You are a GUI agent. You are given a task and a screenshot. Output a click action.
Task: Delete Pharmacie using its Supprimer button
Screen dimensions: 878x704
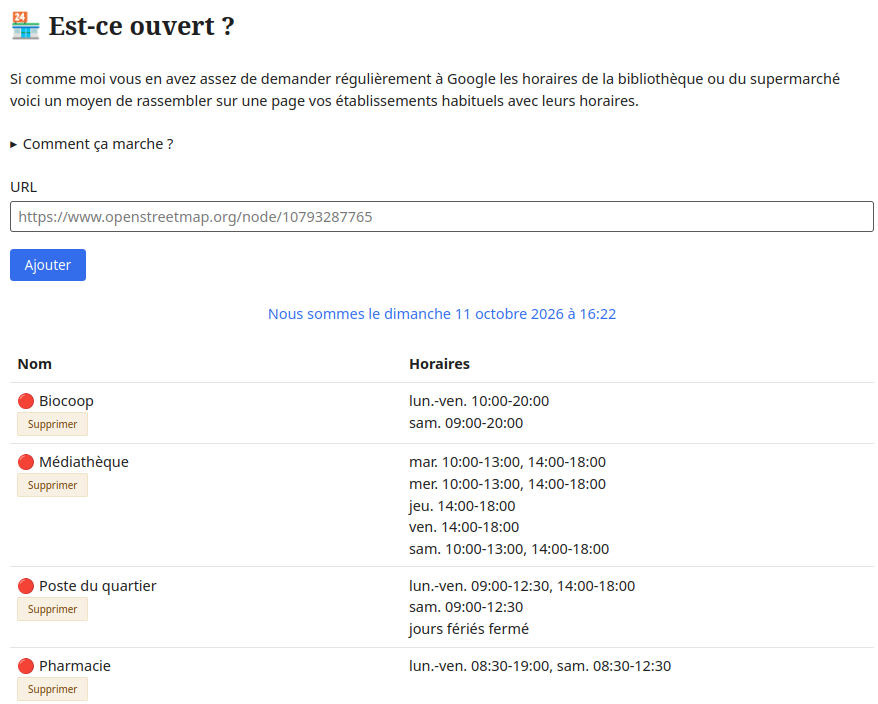pyautogui.click(x=52, y=689)
